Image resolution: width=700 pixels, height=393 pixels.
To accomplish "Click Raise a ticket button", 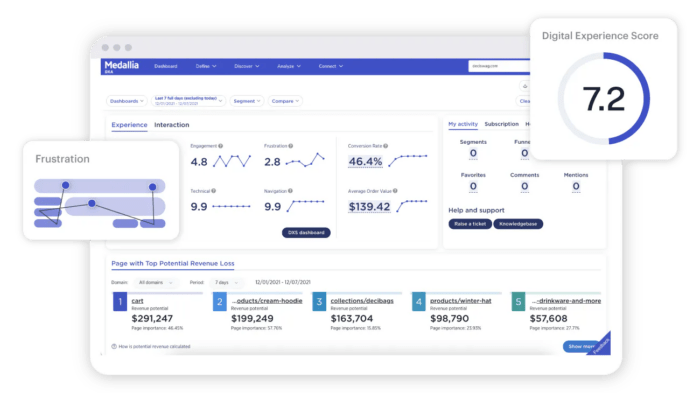I will click(x=470, y=224).
